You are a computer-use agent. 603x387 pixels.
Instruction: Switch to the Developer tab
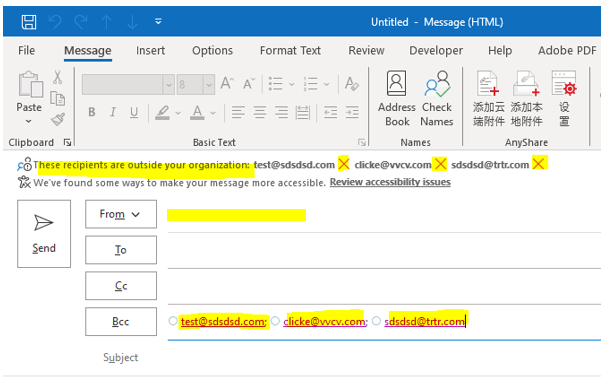(436, 50)
